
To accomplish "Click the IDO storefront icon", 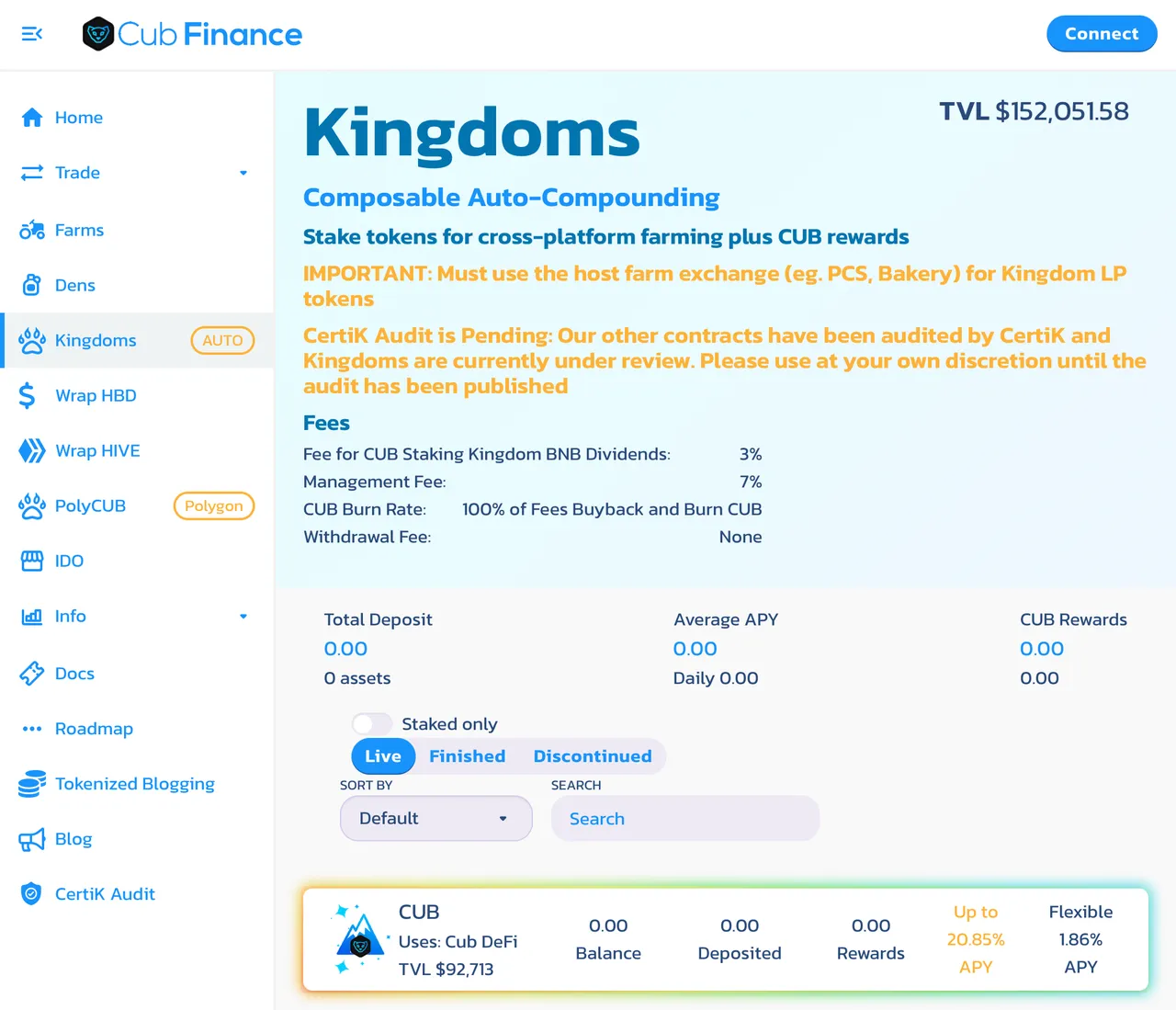I will (x=32, y=561).
